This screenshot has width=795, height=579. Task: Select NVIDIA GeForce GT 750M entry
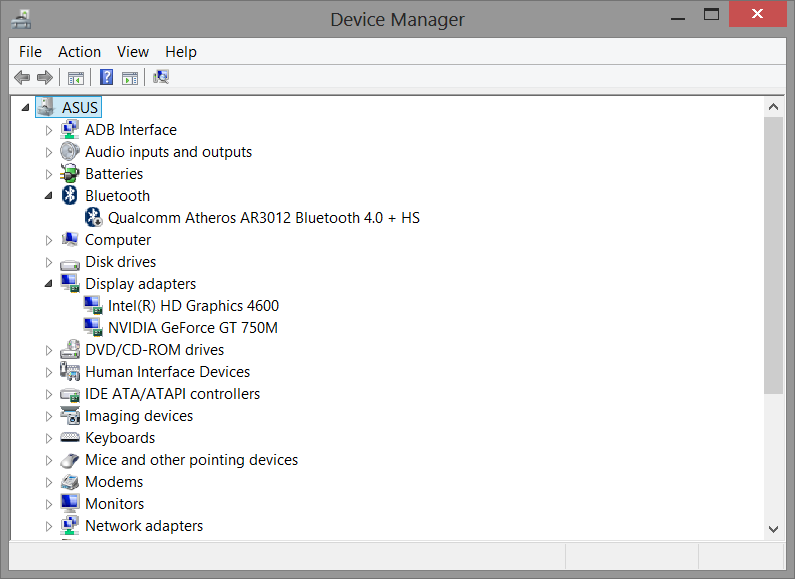click(193, 328)
